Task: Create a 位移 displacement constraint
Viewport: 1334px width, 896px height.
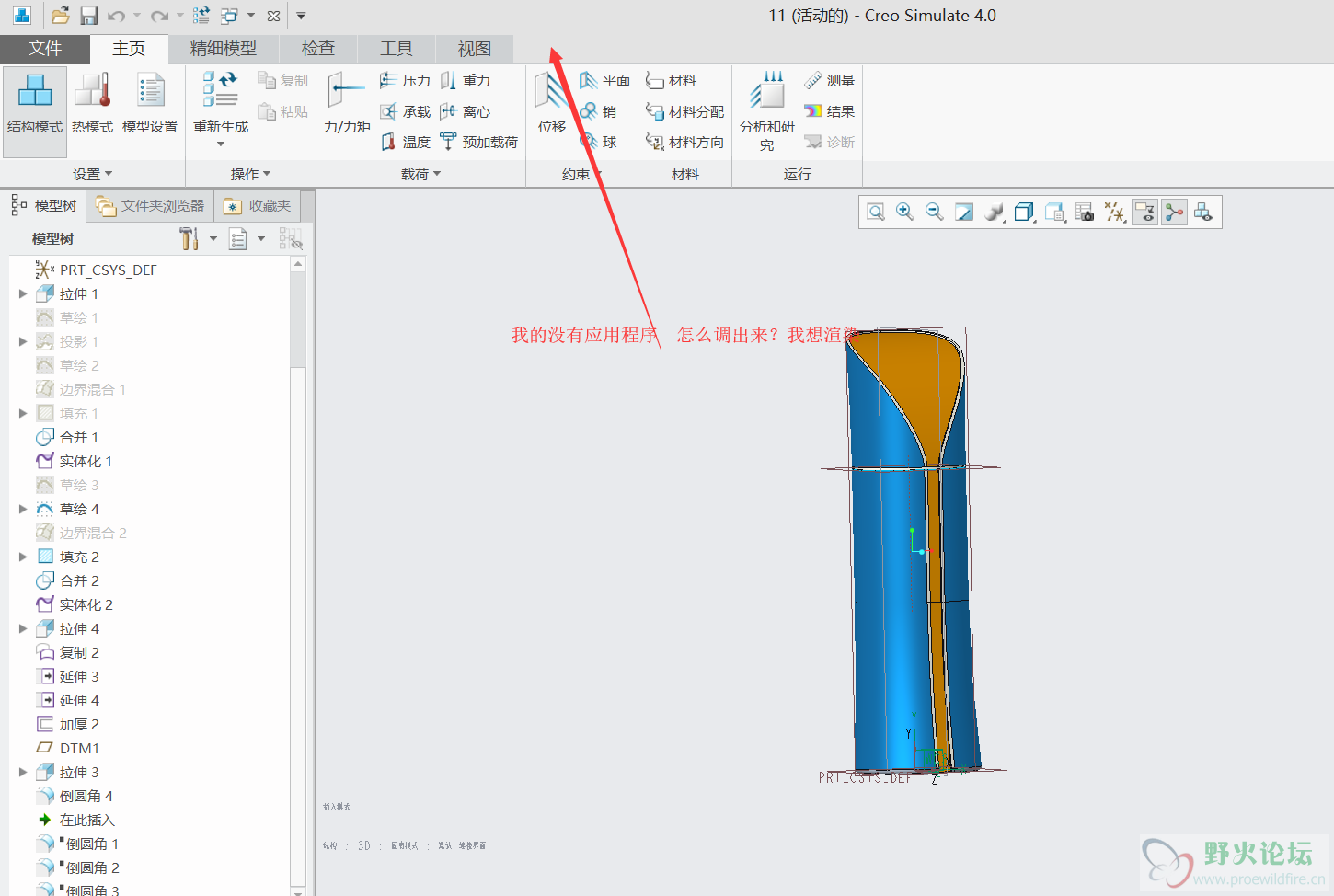Action: tap(552, 103)
